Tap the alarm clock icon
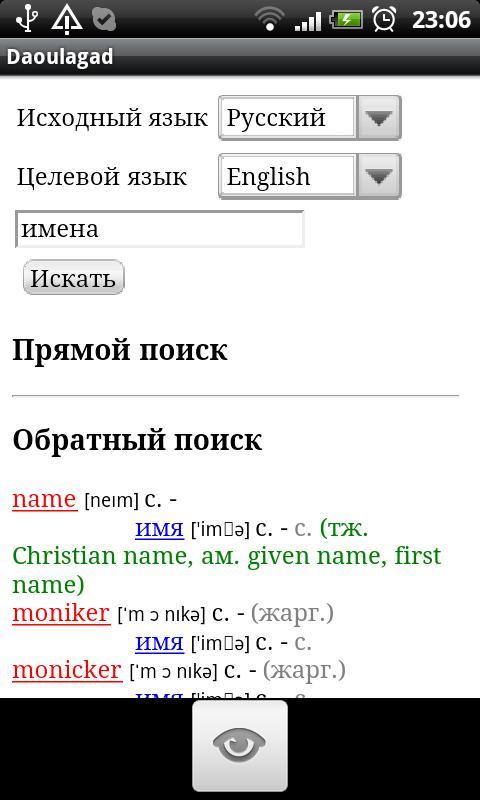480x800 pixels. click(x=384, y=19)
